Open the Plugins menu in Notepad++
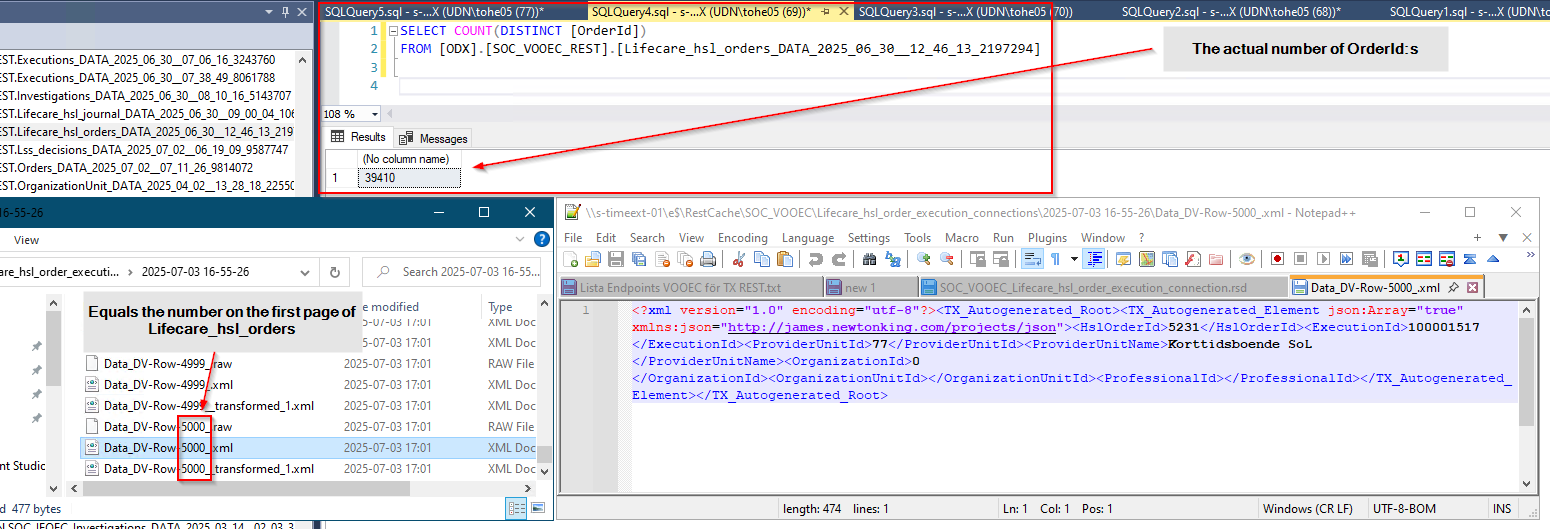This screenshot has height=529, width=1550. (1048, 238)
